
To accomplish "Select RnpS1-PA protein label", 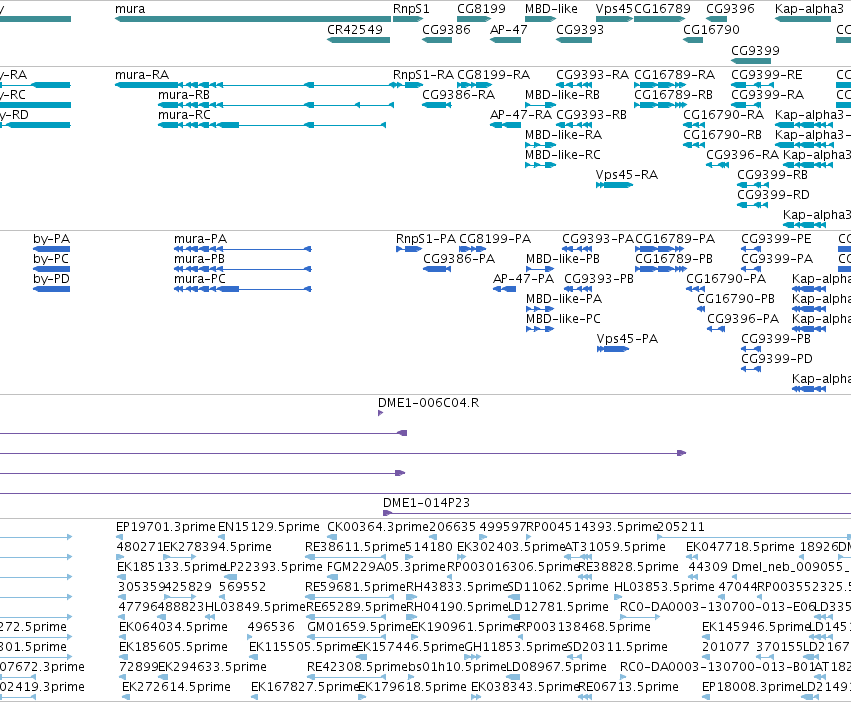I will 426,238.
